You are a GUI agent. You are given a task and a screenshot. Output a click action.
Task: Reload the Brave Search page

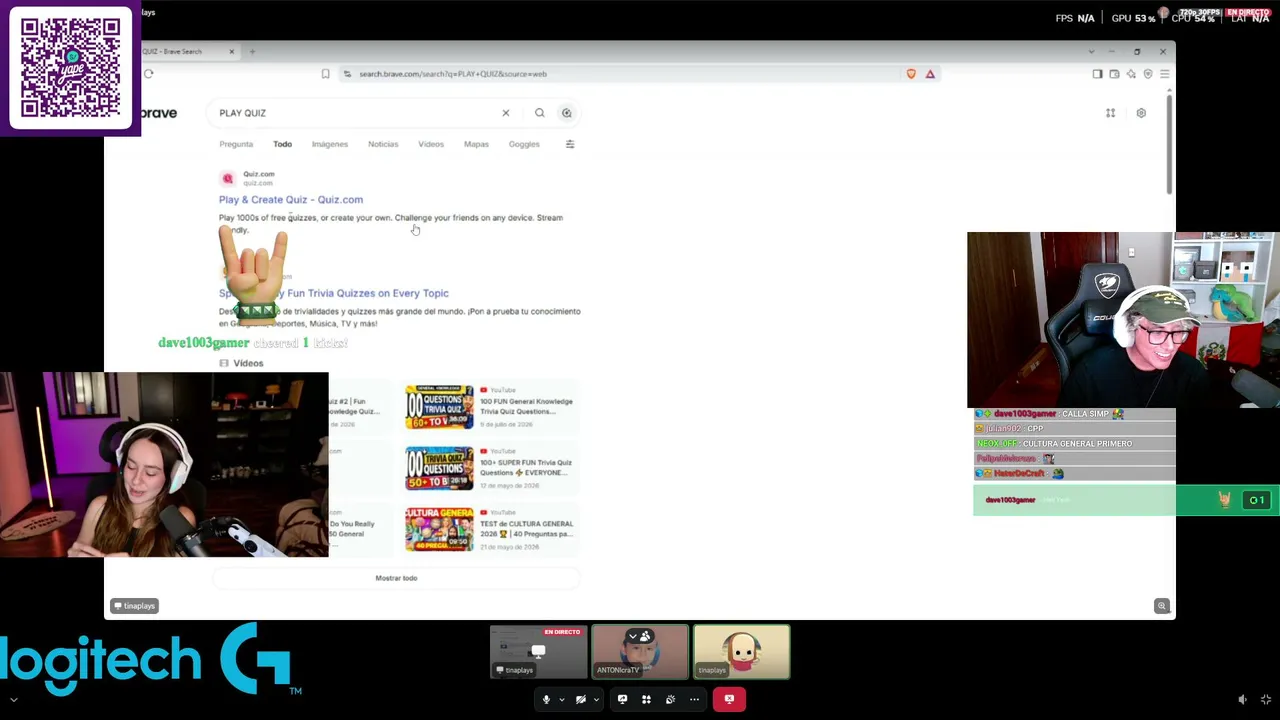[148, 74]
